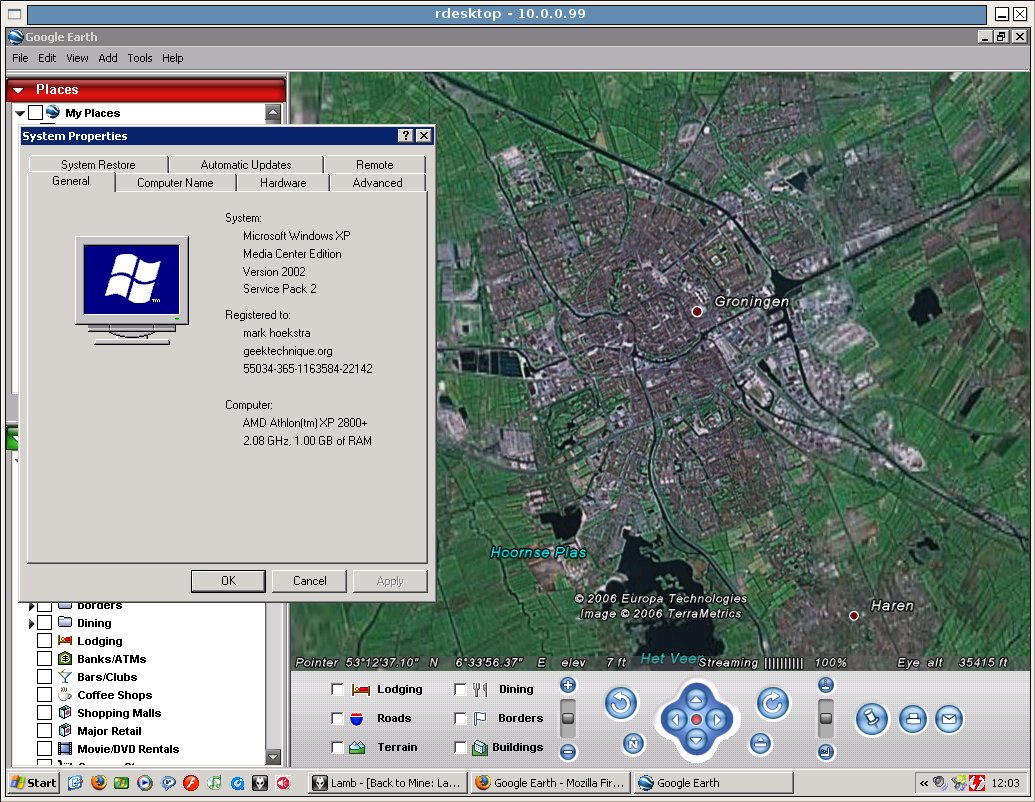Screen dimensions: 1035x802
Task: Open the File menu
Action: (20, 58)
